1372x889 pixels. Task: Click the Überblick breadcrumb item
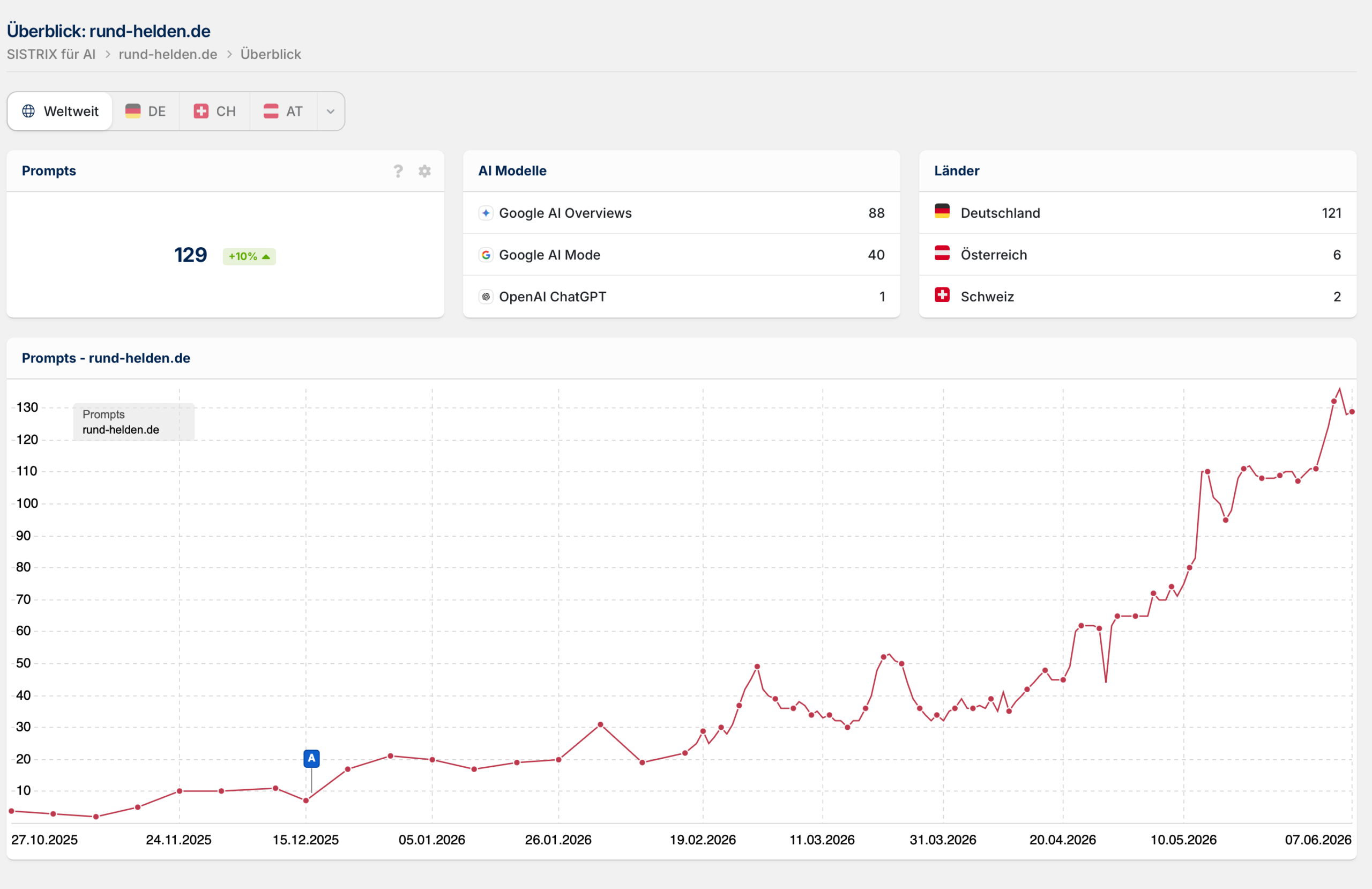270,54
